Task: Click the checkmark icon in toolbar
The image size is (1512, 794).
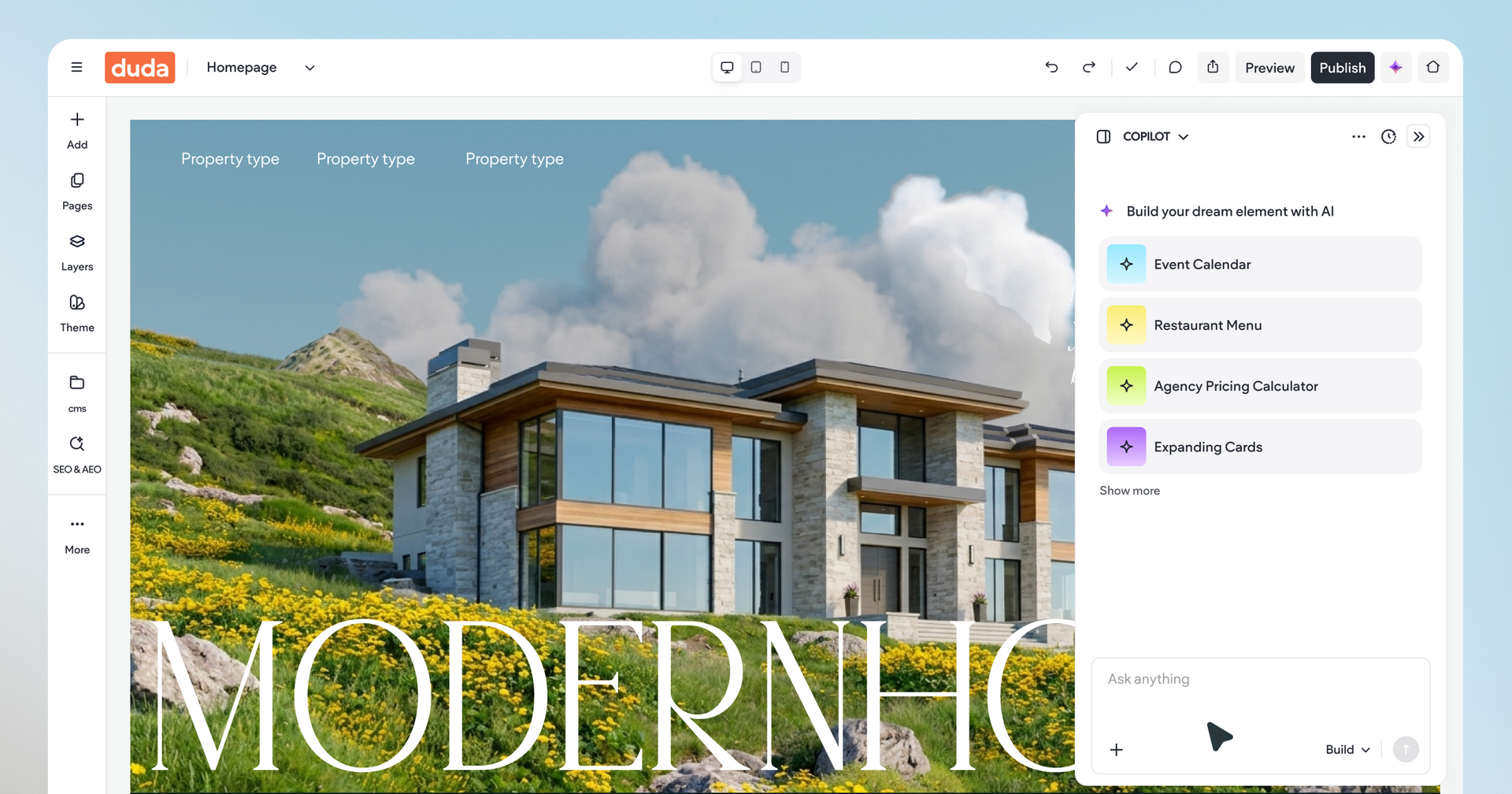Action: tap(1132, 68)
